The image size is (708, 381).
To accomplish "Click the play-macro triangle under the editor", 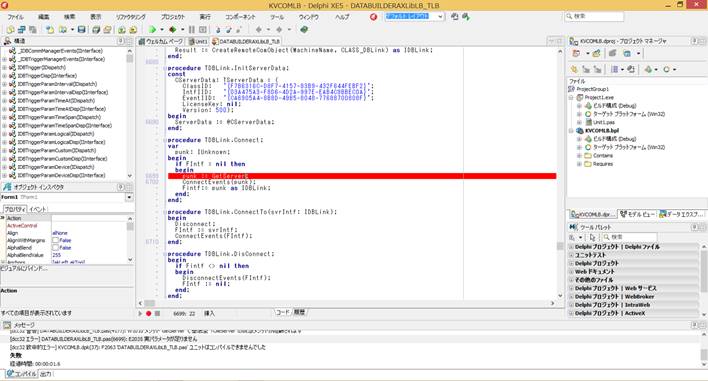I will point(140,313).
